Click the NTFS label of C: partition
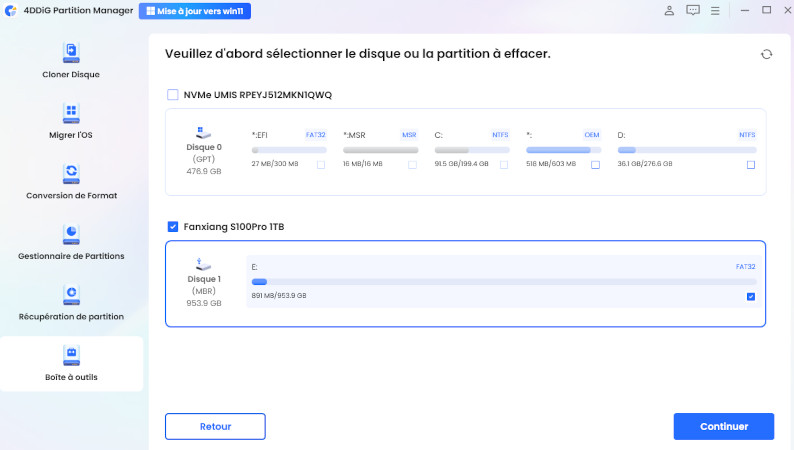The image size is (794, 450). click(500, 135)
